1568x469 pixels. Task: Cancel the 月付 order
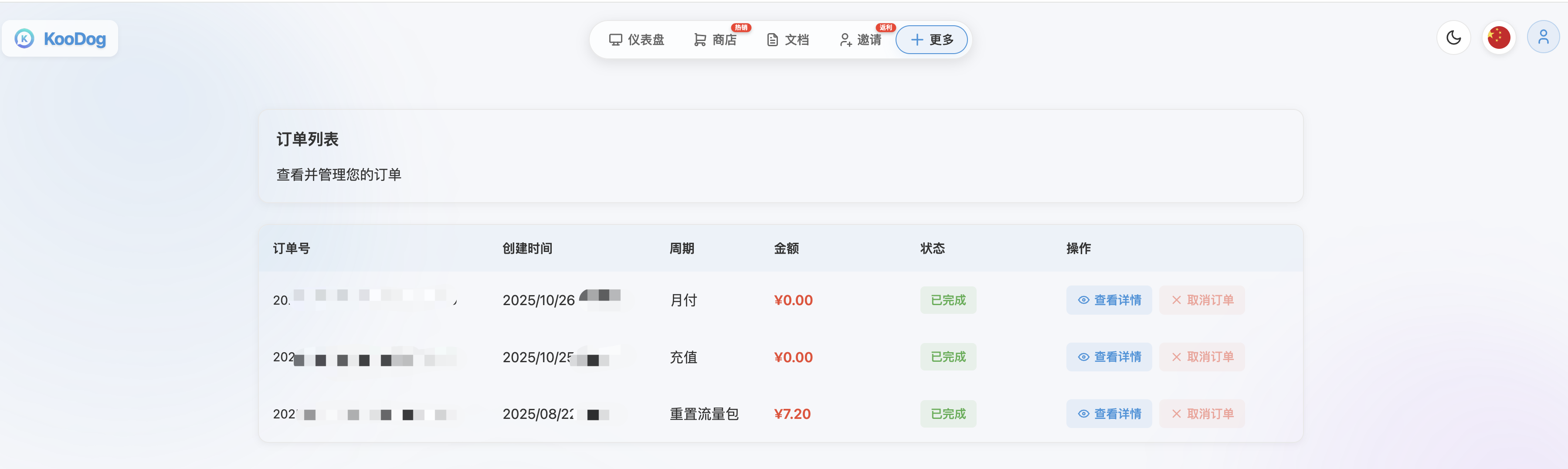pos(1202,300)
